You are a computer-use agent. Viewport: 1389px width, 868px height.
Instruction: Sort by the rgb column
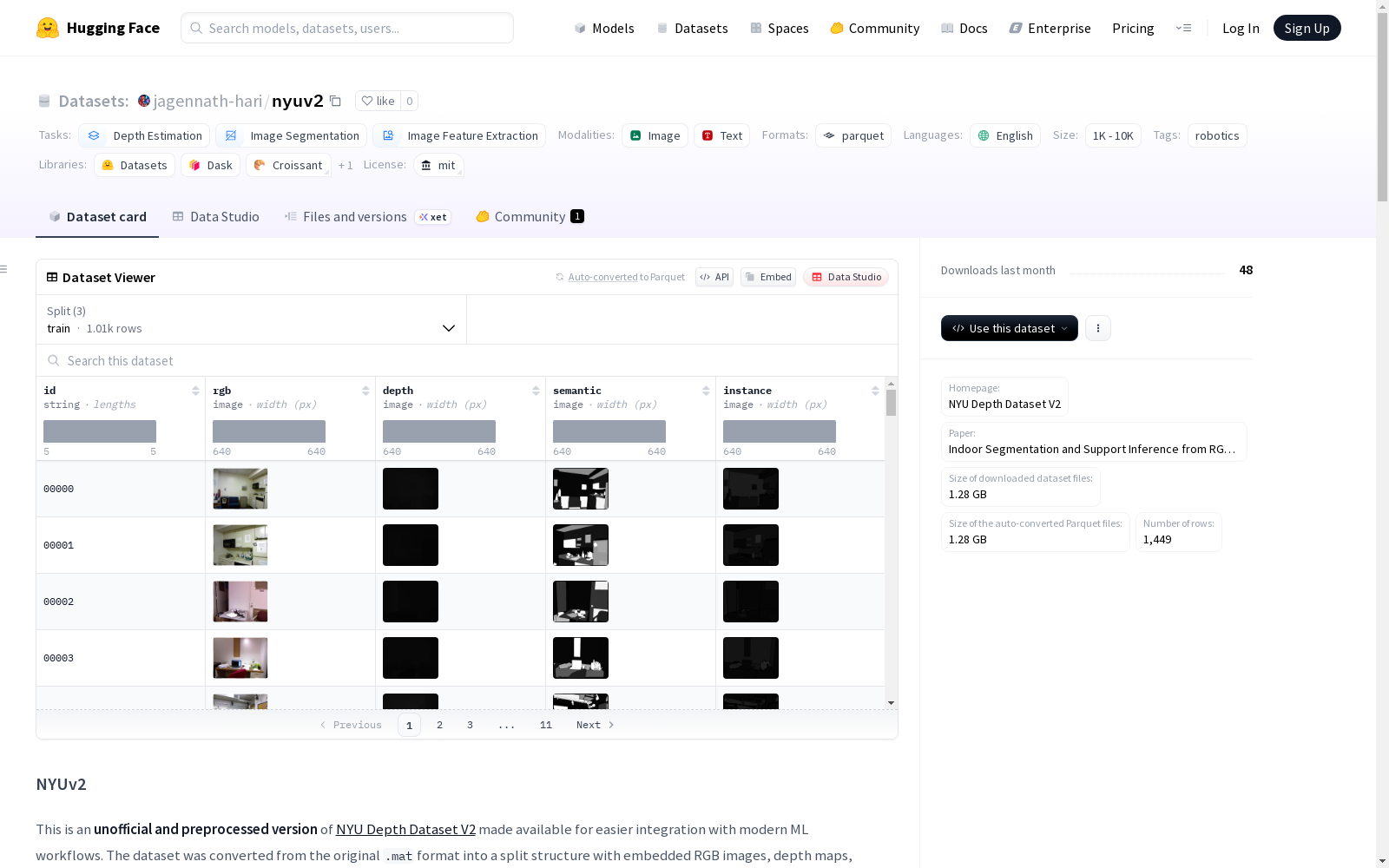365,391
